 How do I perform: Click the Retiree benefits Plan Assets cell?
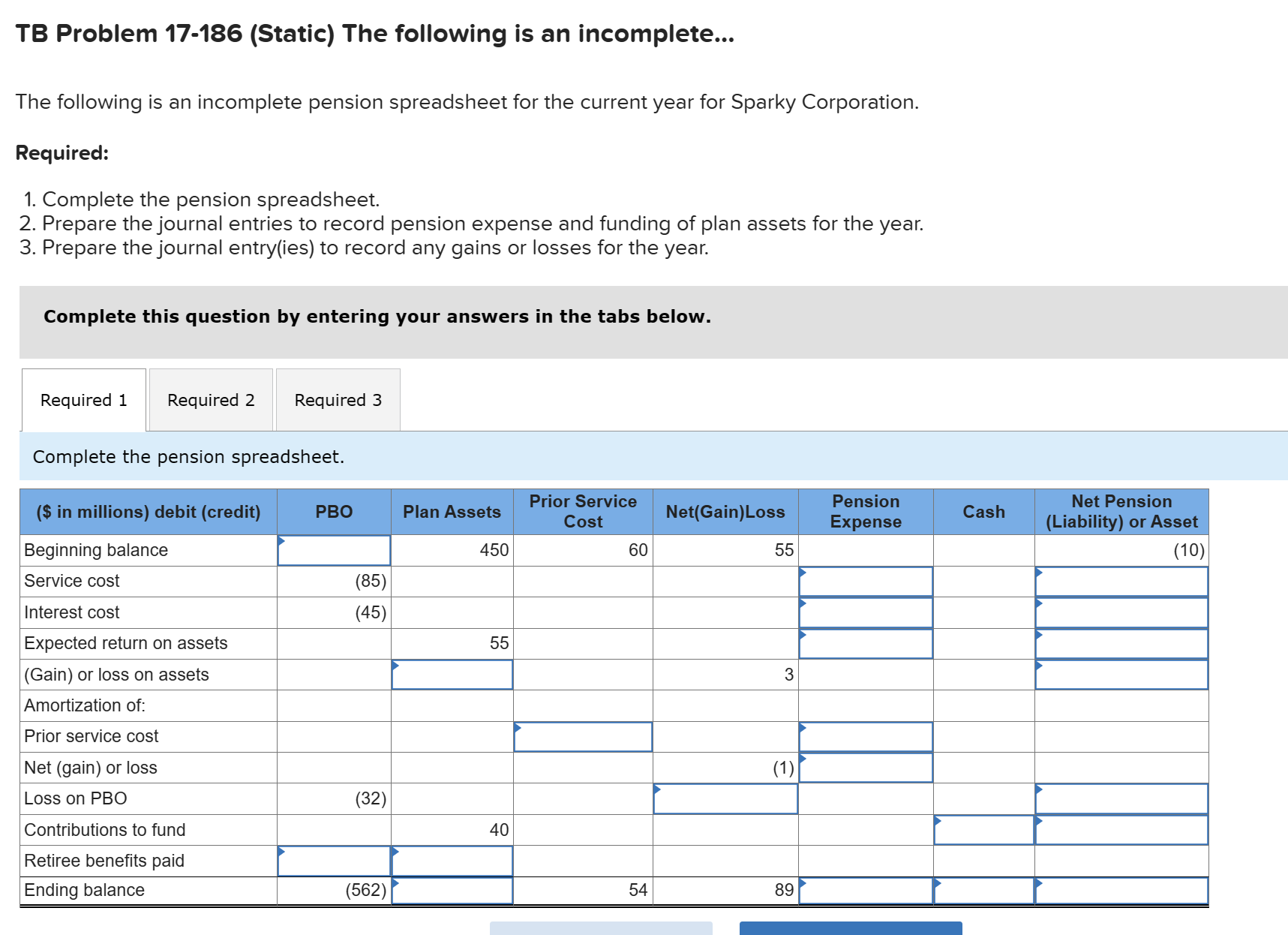[452, 861]
